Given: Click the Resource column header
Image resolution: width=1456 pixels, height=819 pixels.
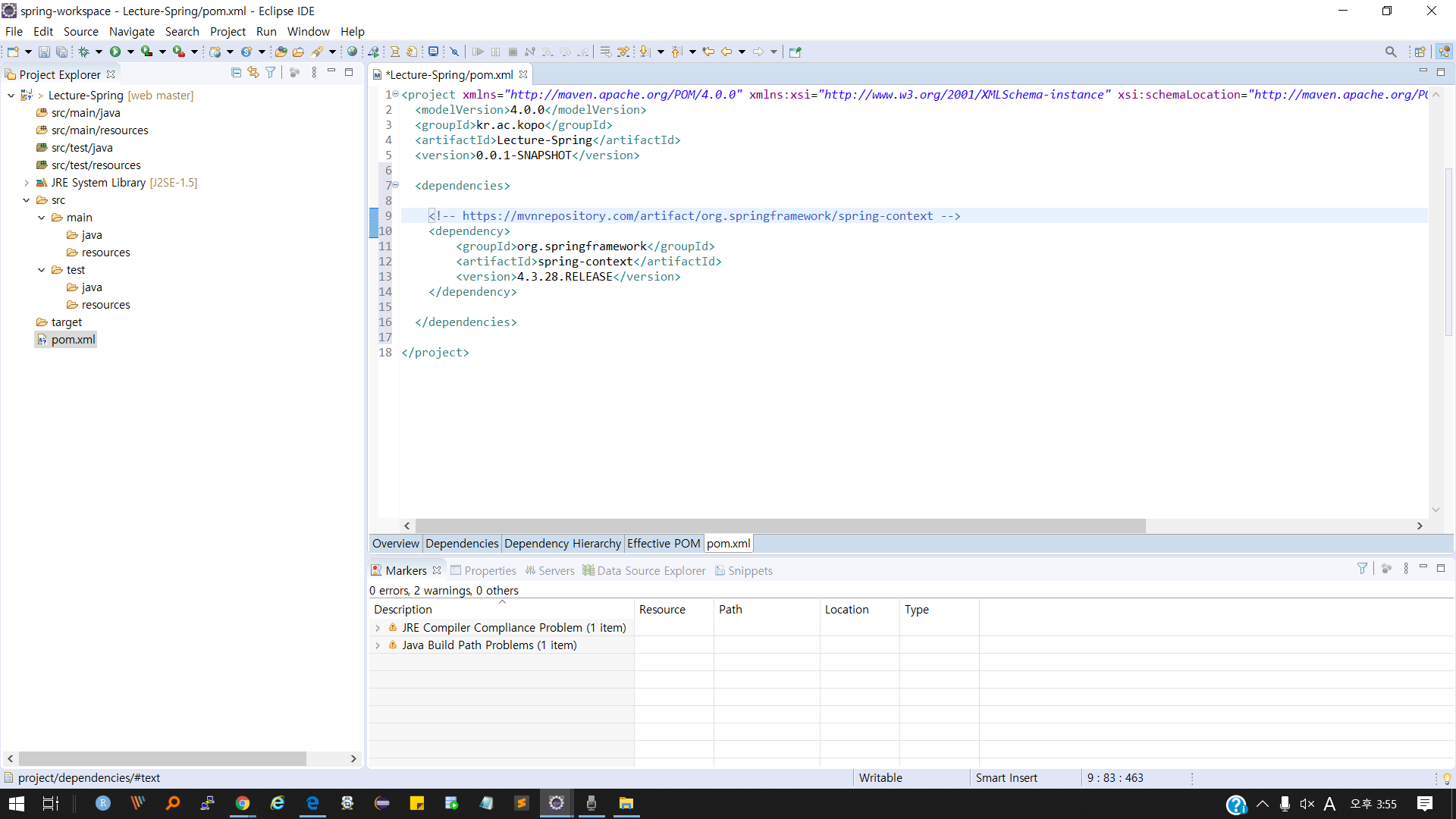Looking at the screenshot, I should click(x=674, y=610).
